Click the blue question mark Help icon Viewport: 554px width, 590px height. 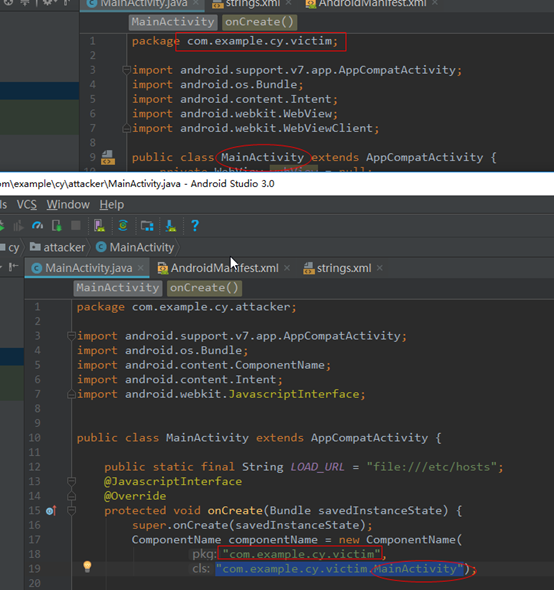click(195, 226)
